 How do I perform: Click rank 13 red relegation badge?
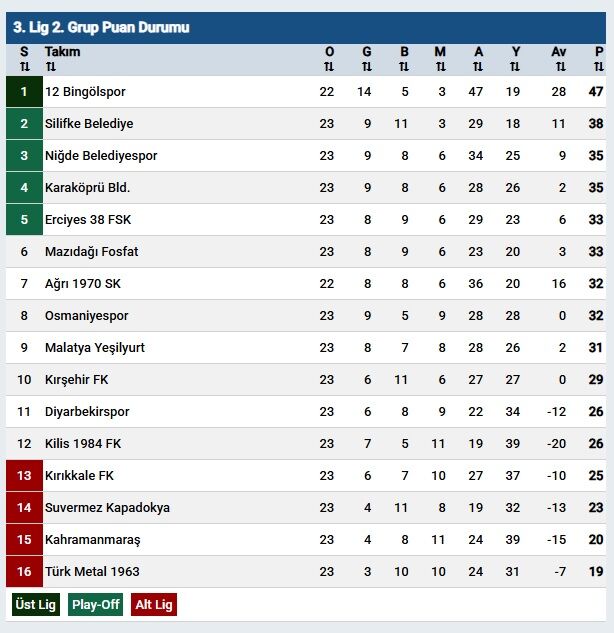[x=24, y=476]
